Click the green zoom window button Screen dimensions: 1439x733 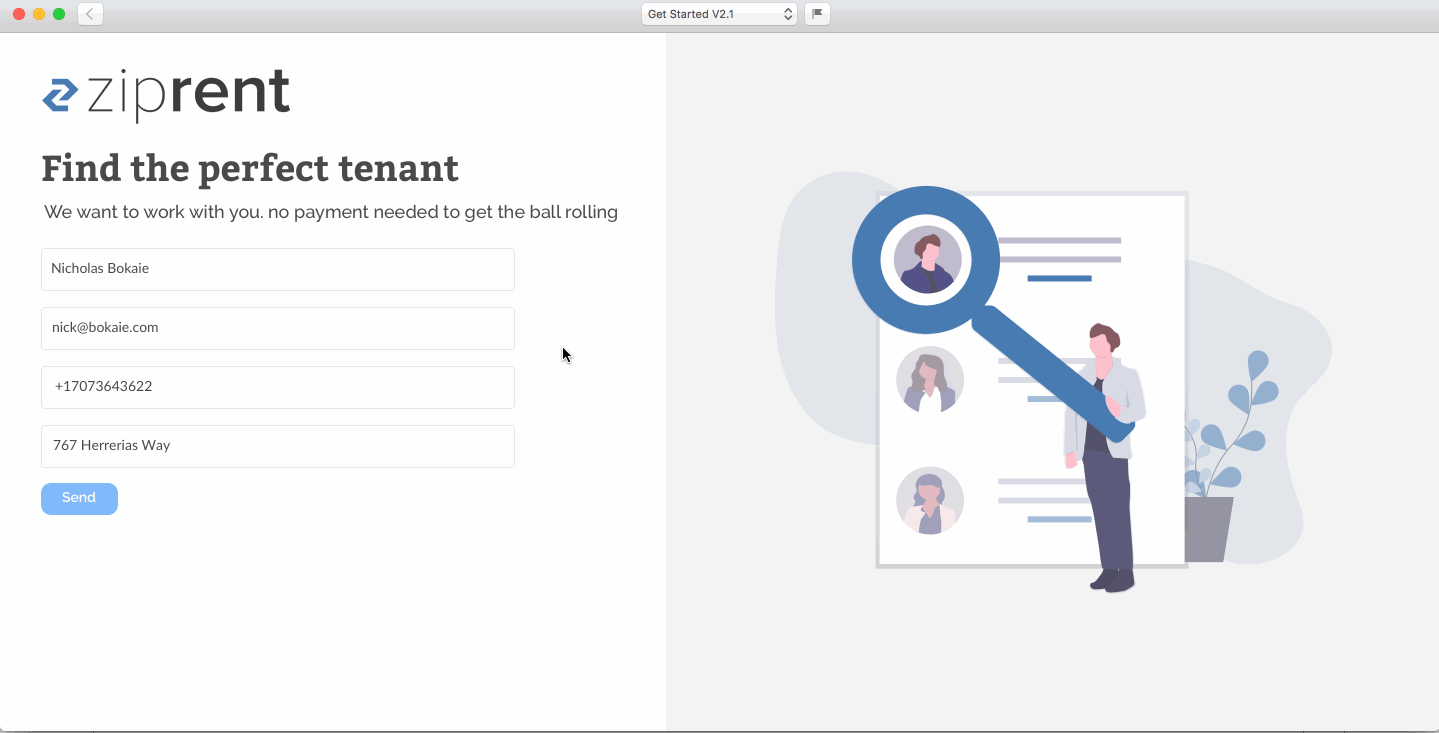[59, 14]
